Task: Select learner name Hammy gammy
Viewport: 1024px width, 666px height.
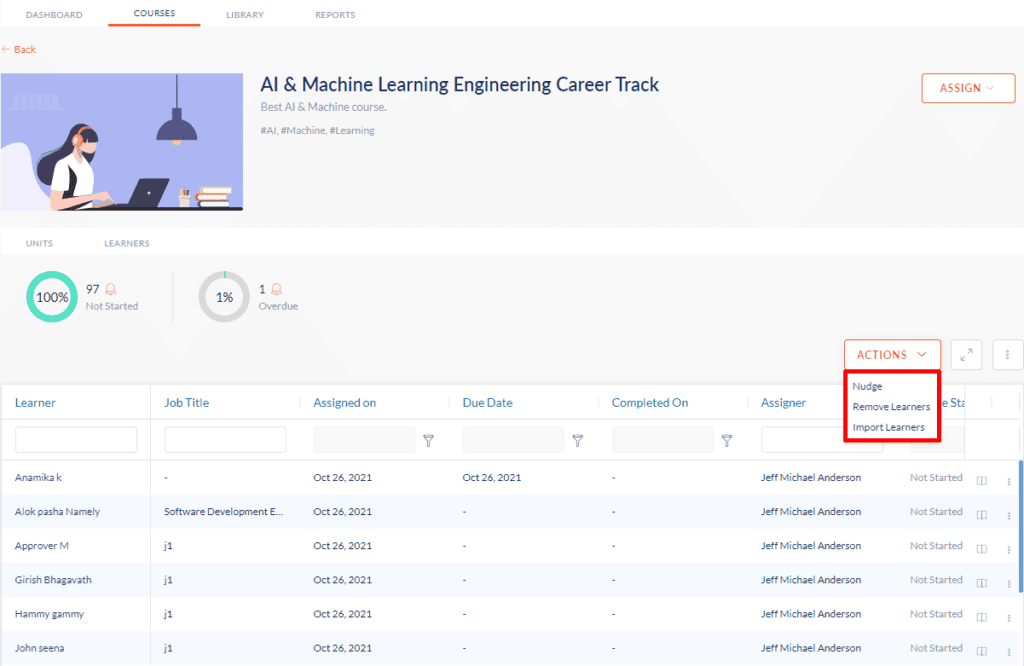Action: (x=50, y=614)
